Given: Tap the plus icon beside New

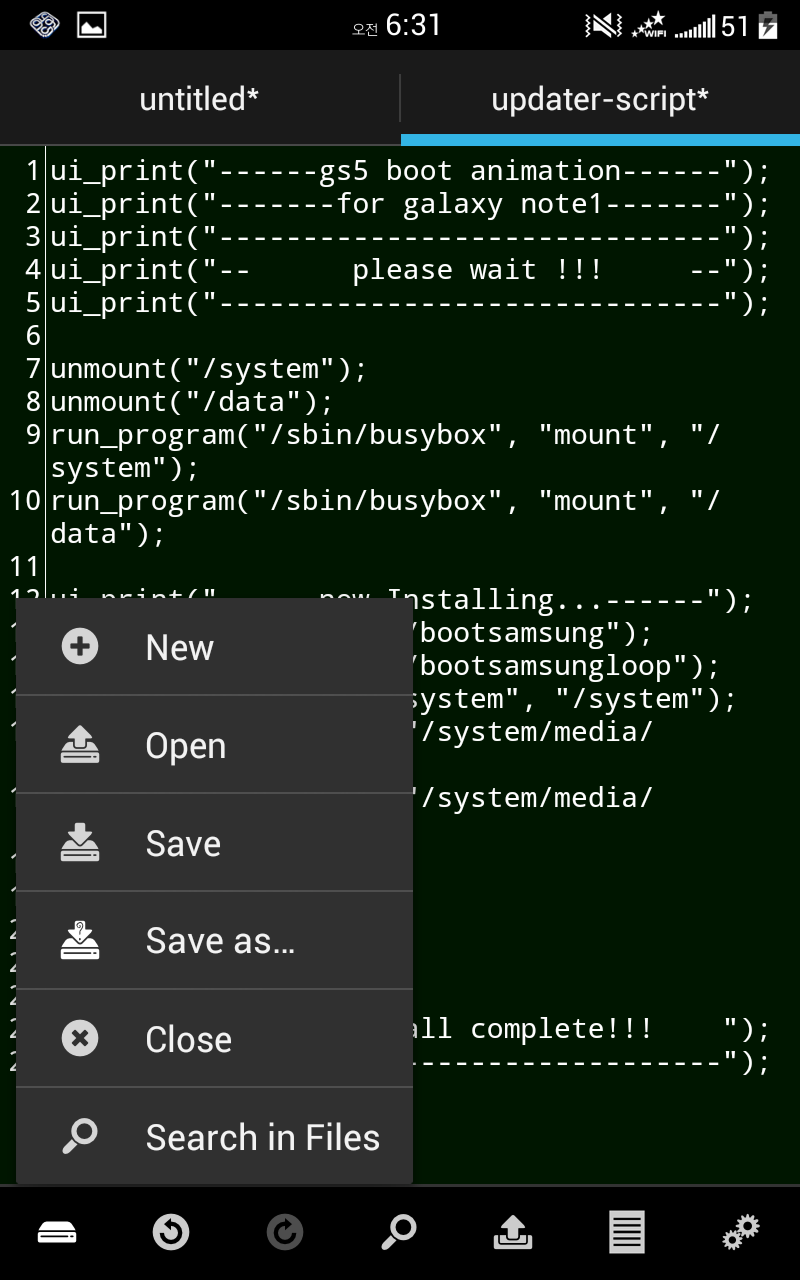Looking at the screenshot, I should point(80,647).
